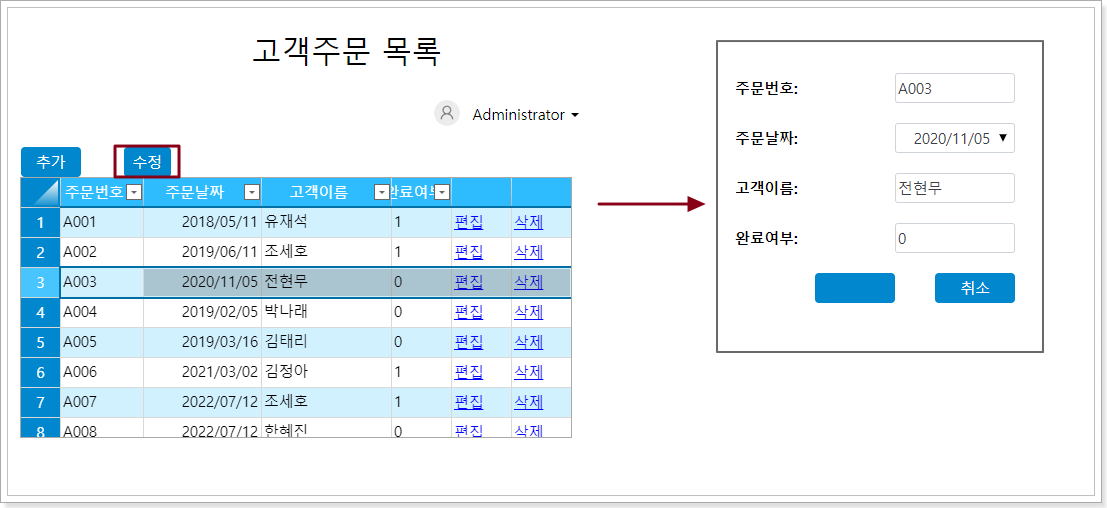Click the 삭제 link for order A002
Image resolution: width=1107 pixels, height=508 pixels.
pos(528,252)
